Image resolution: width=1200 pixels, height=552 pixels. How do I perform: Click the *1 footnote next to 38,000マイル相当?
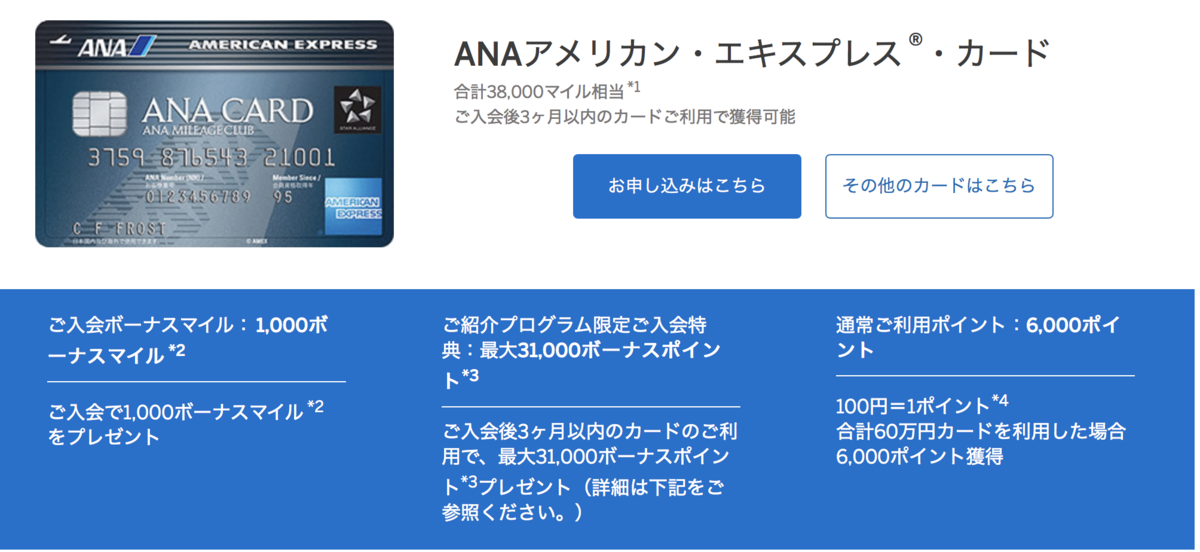pyautogui.click(x=634, y=88)
